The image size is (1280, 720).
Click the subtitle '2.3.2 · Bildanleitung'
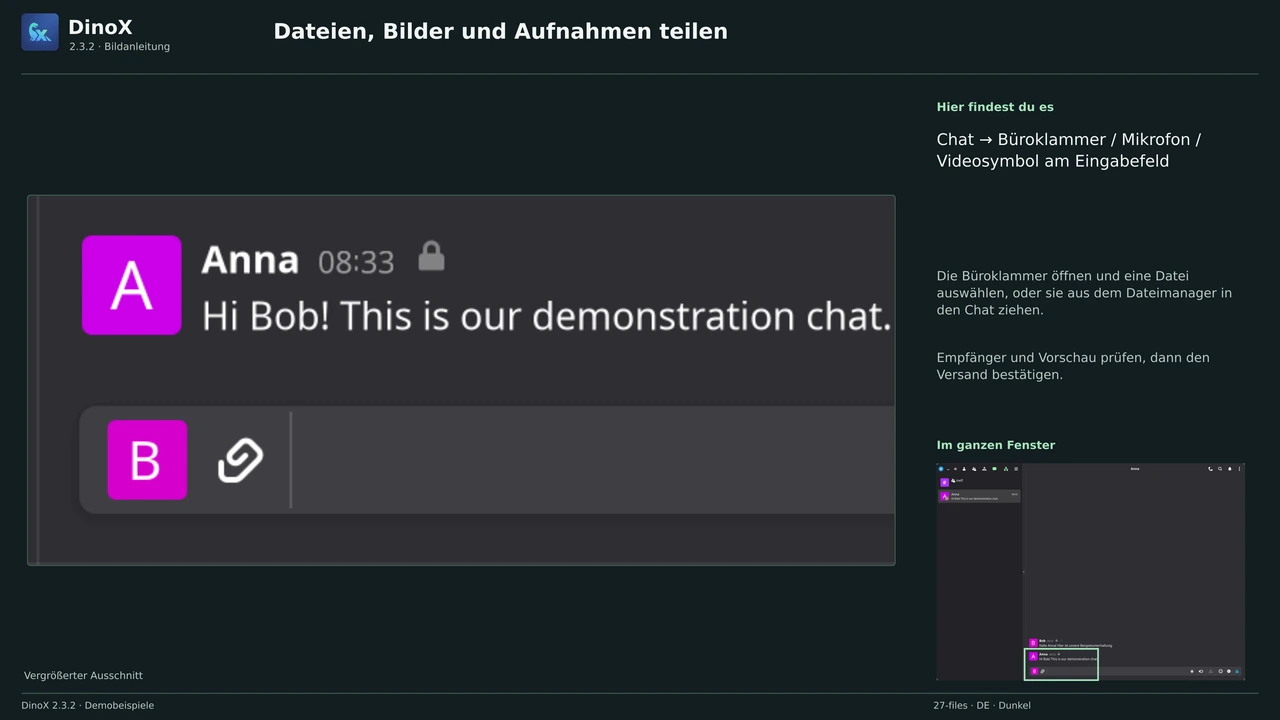click(120, 47)
